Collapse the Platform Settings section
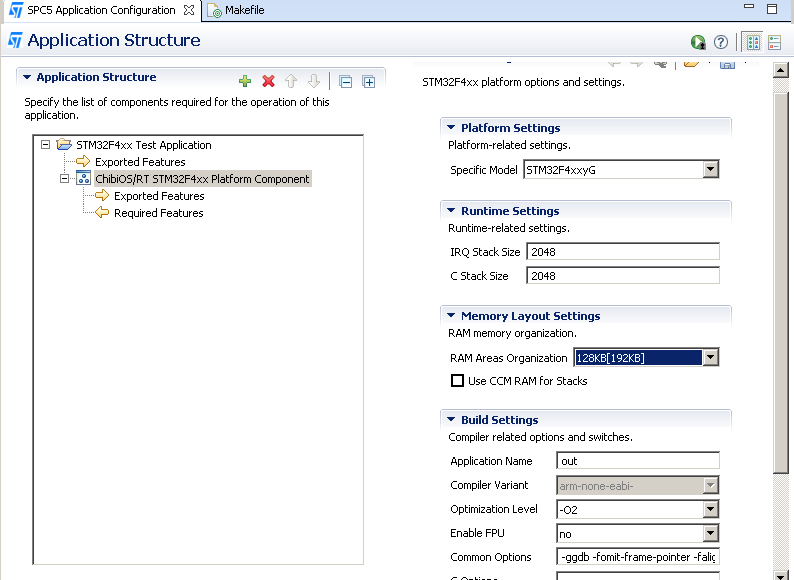 [x=451, y=127]
